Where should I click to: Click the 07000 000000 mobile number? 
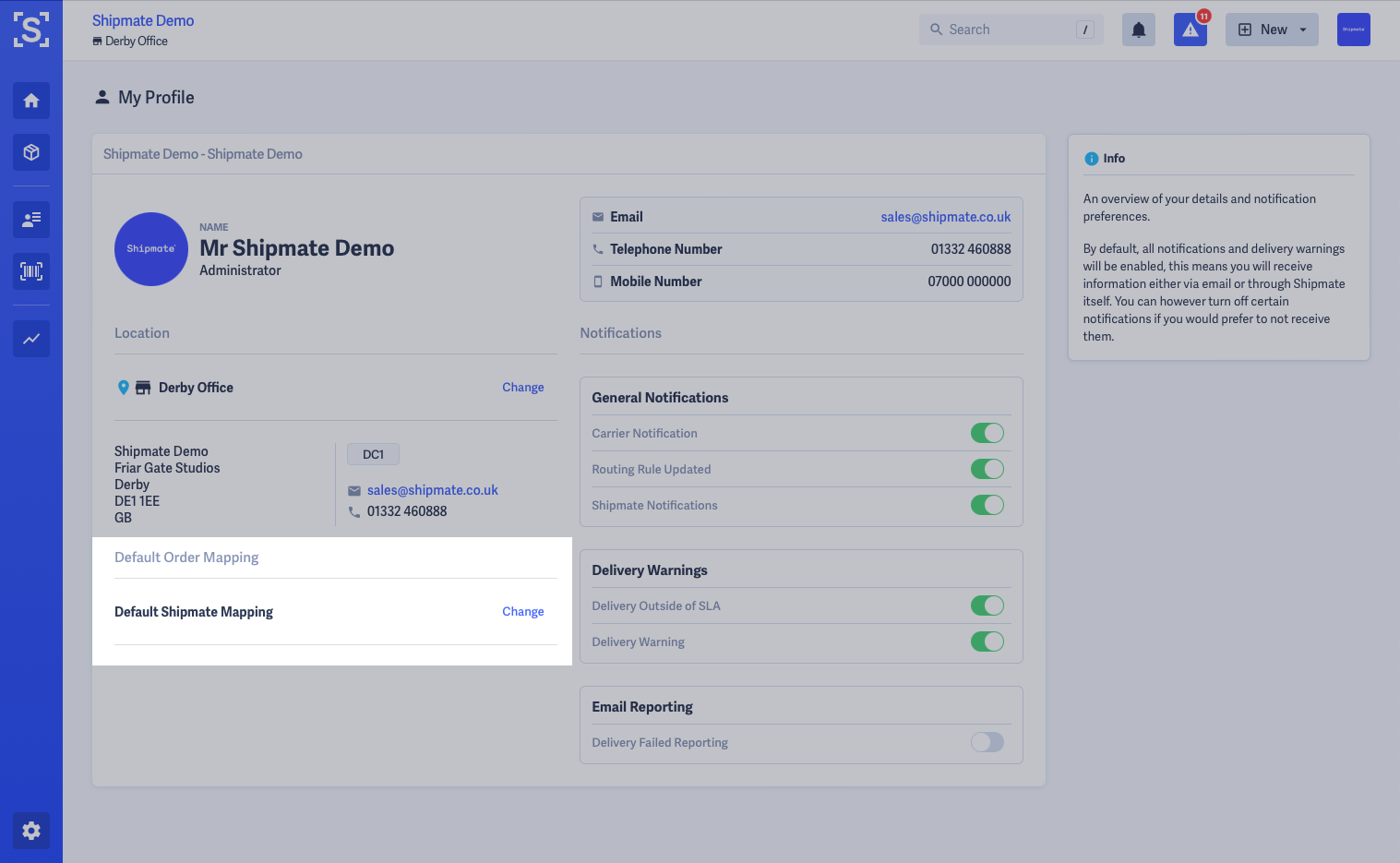(969, 282)
